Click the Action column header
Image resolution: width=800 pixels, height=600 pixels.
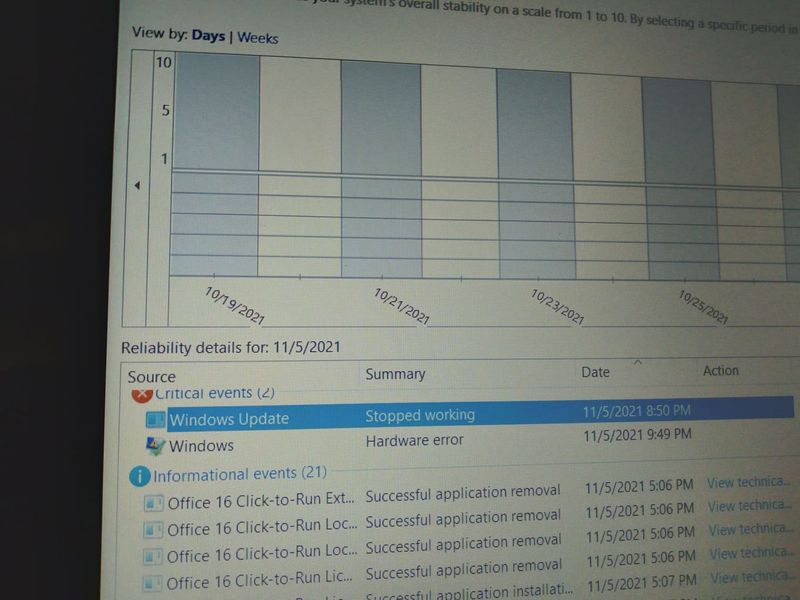point(720,370)
